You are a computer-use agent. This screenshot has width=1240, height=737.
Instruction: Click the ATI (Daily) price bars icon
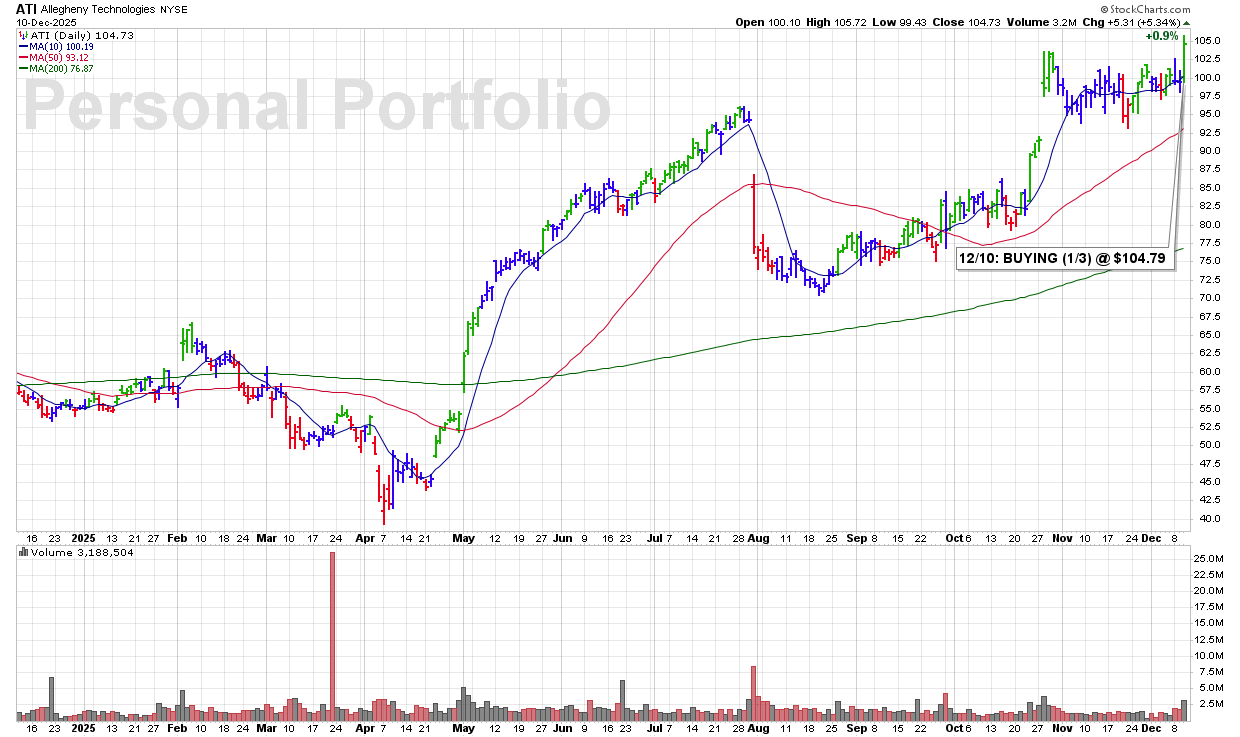[23, 35]
